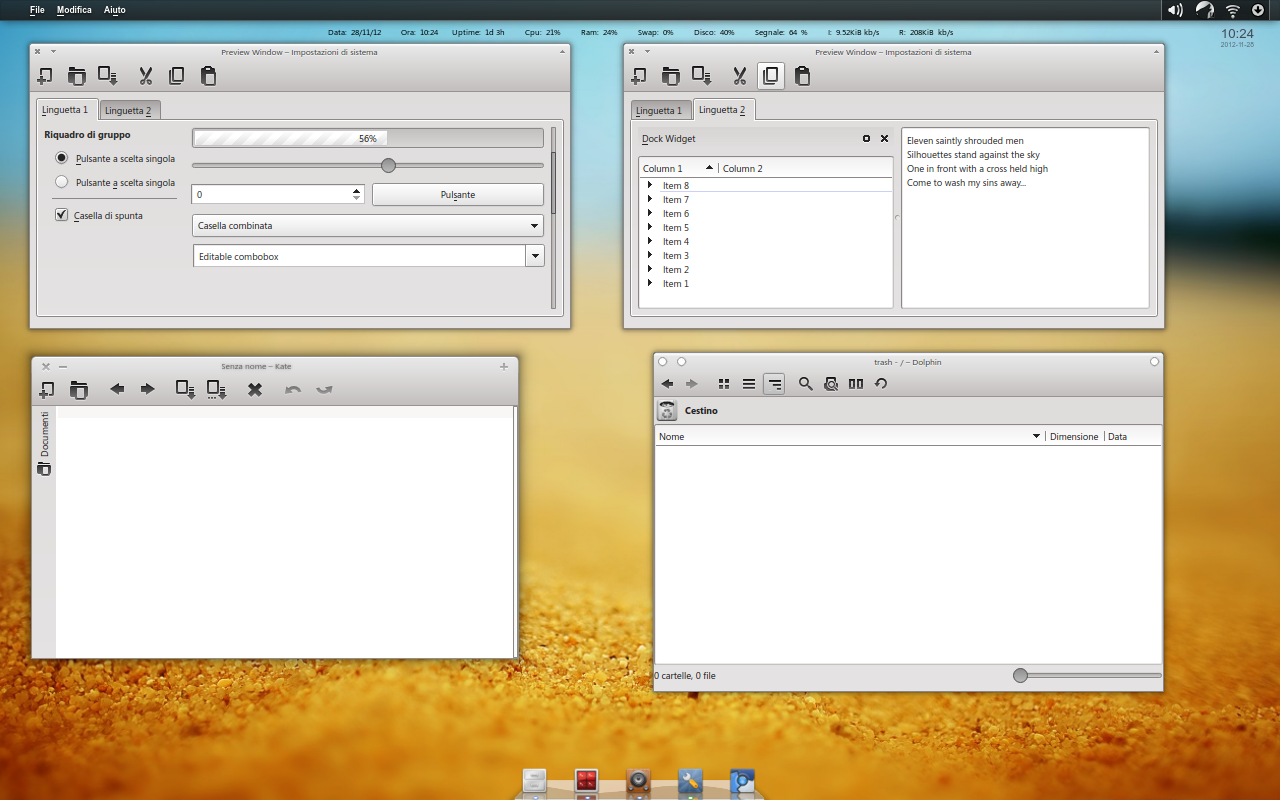Image resolution: width=1280 pixels, height=800 pixels.
Task: Select the filled Pulsante a scelta singola radio
Action: 62,158
